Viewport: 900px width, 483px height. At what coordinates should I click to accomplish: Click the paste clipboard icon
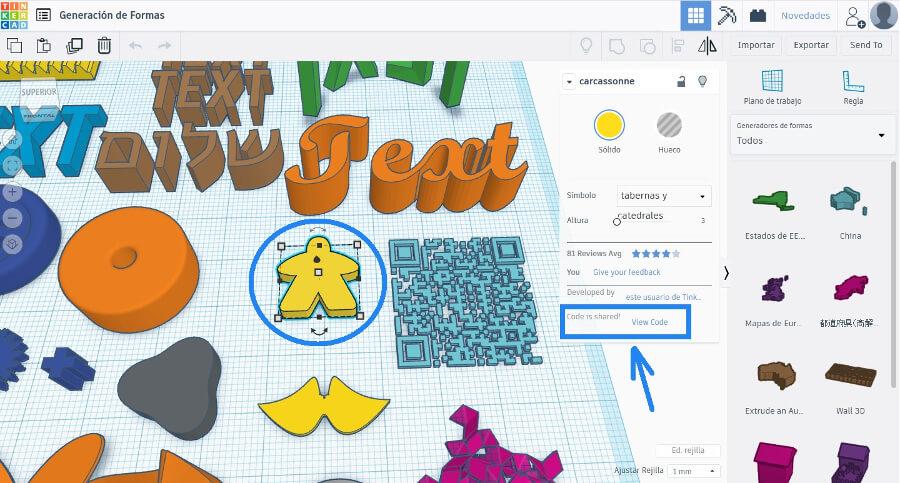[44, 45]
